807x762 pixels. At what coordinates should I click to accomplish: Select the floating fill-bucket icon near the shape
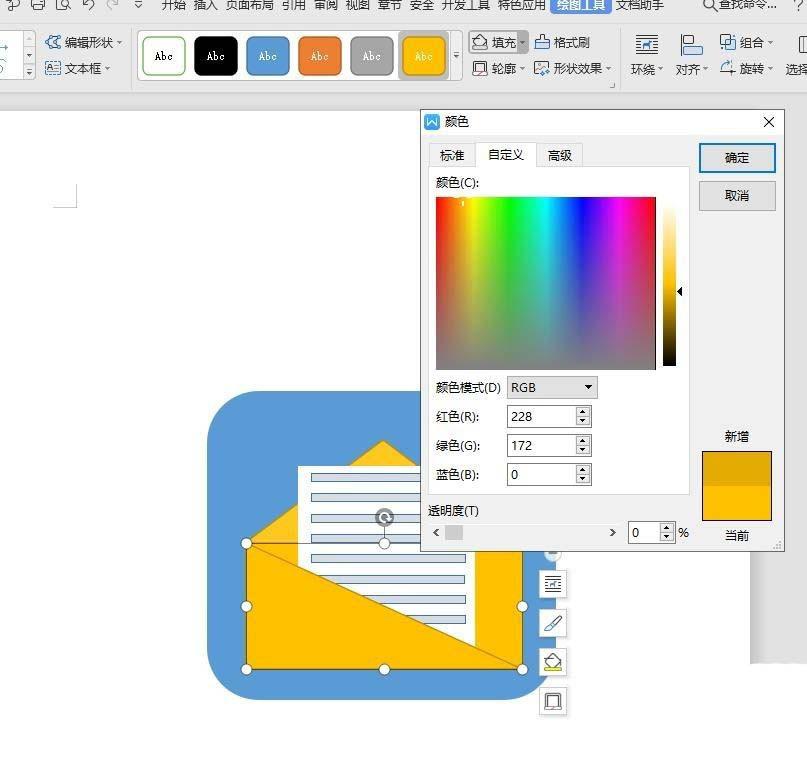(x=554, y=661)
